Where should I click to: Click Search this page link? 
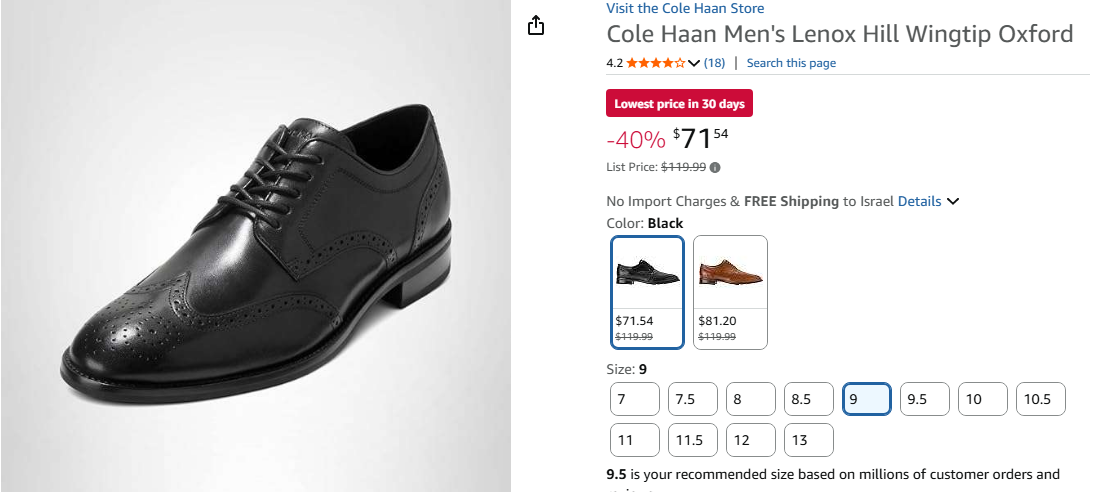[791, 63]
